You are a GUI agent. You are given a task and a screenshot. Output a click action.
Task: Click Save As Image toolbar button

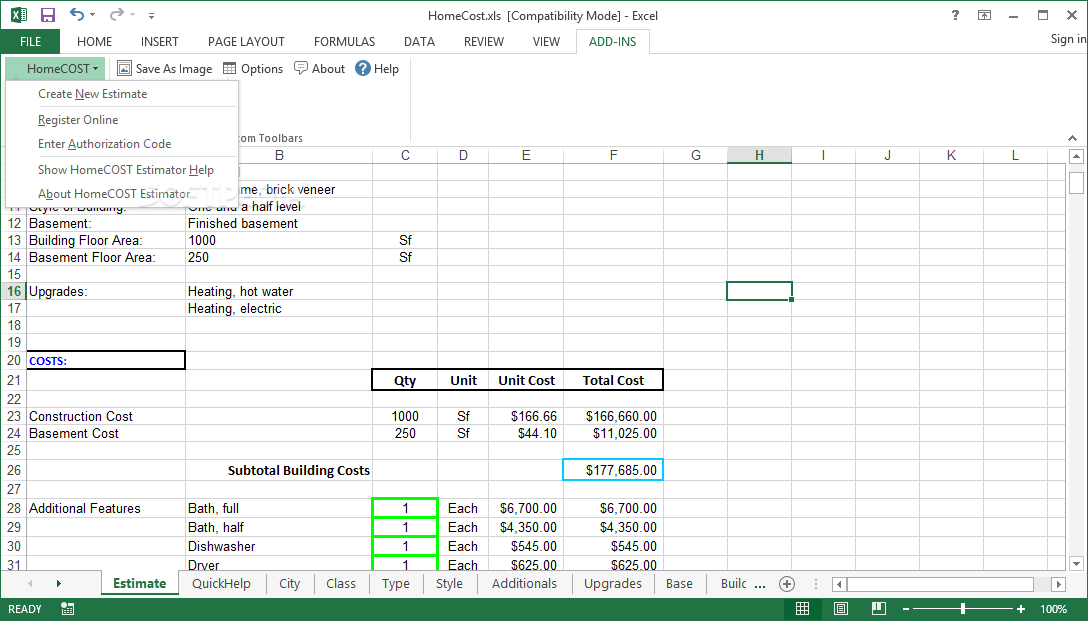pos(164,69)
